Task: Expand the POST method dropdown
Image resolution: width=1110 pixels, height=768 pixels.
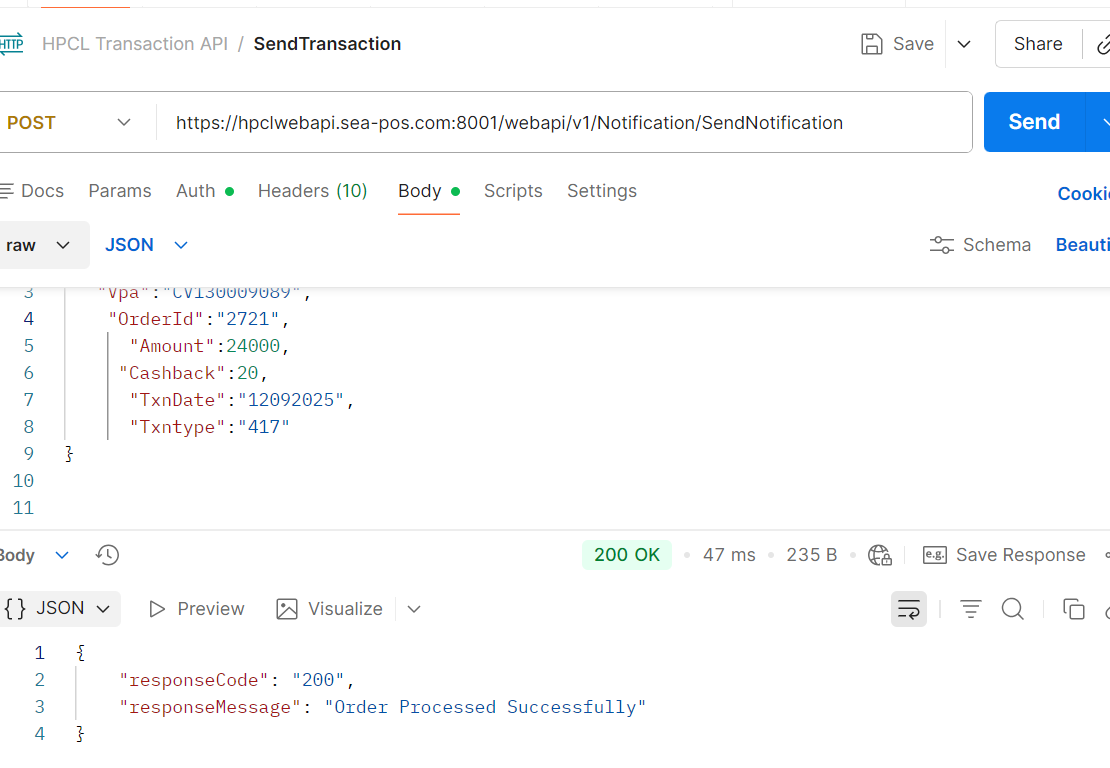Action: [68, 123]
